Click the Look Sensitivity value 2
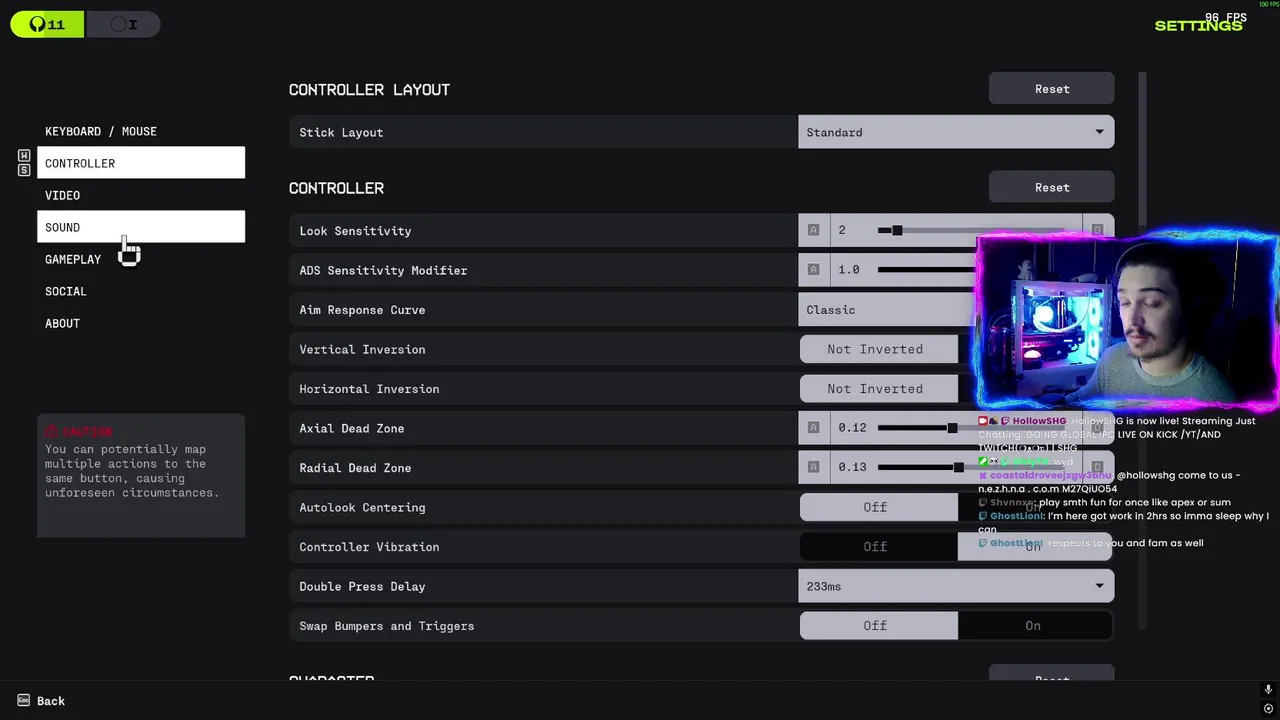 point(842,230)
